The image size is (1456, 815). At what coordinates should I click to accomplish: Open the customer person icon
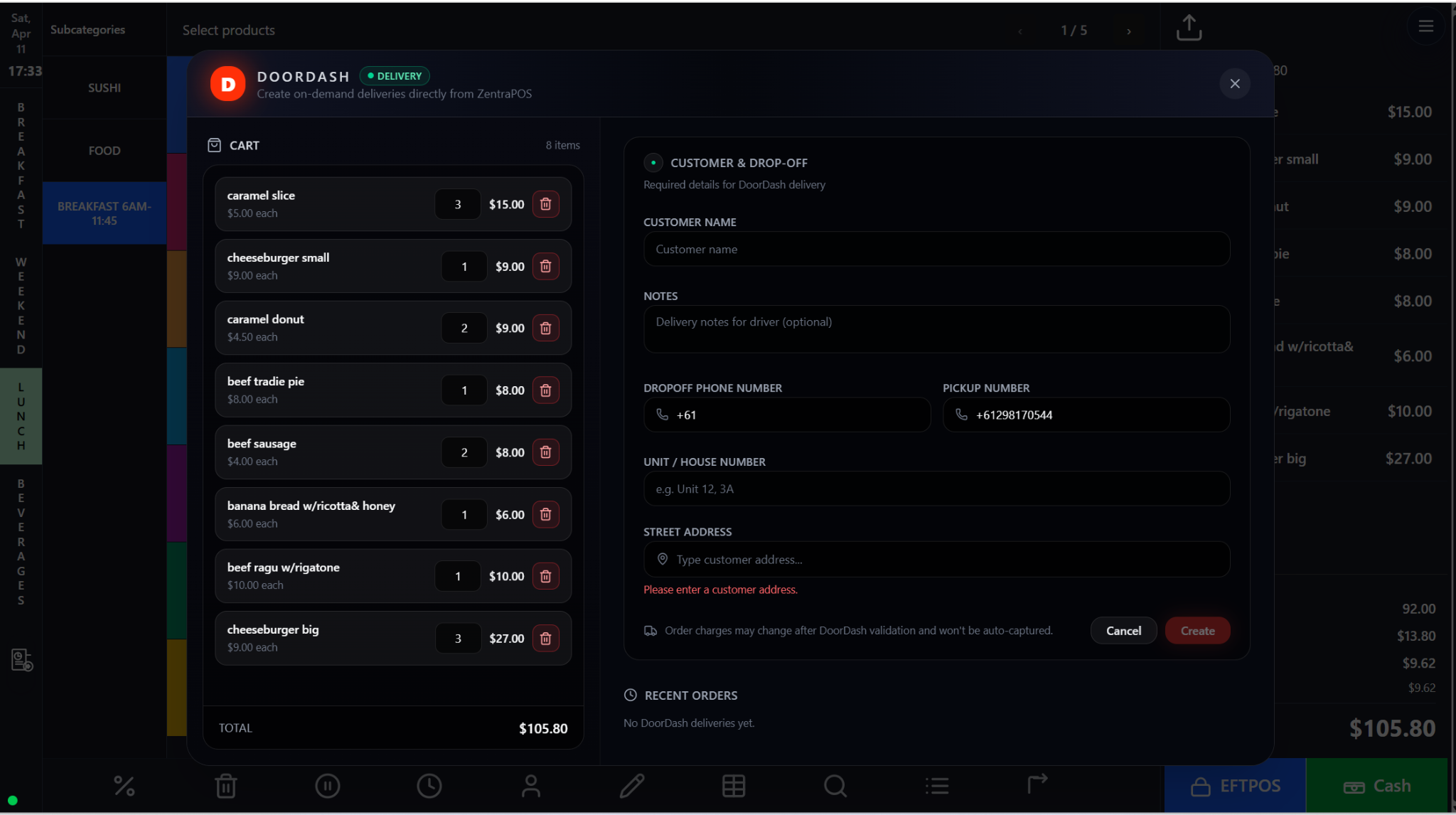tap(531, 786)
